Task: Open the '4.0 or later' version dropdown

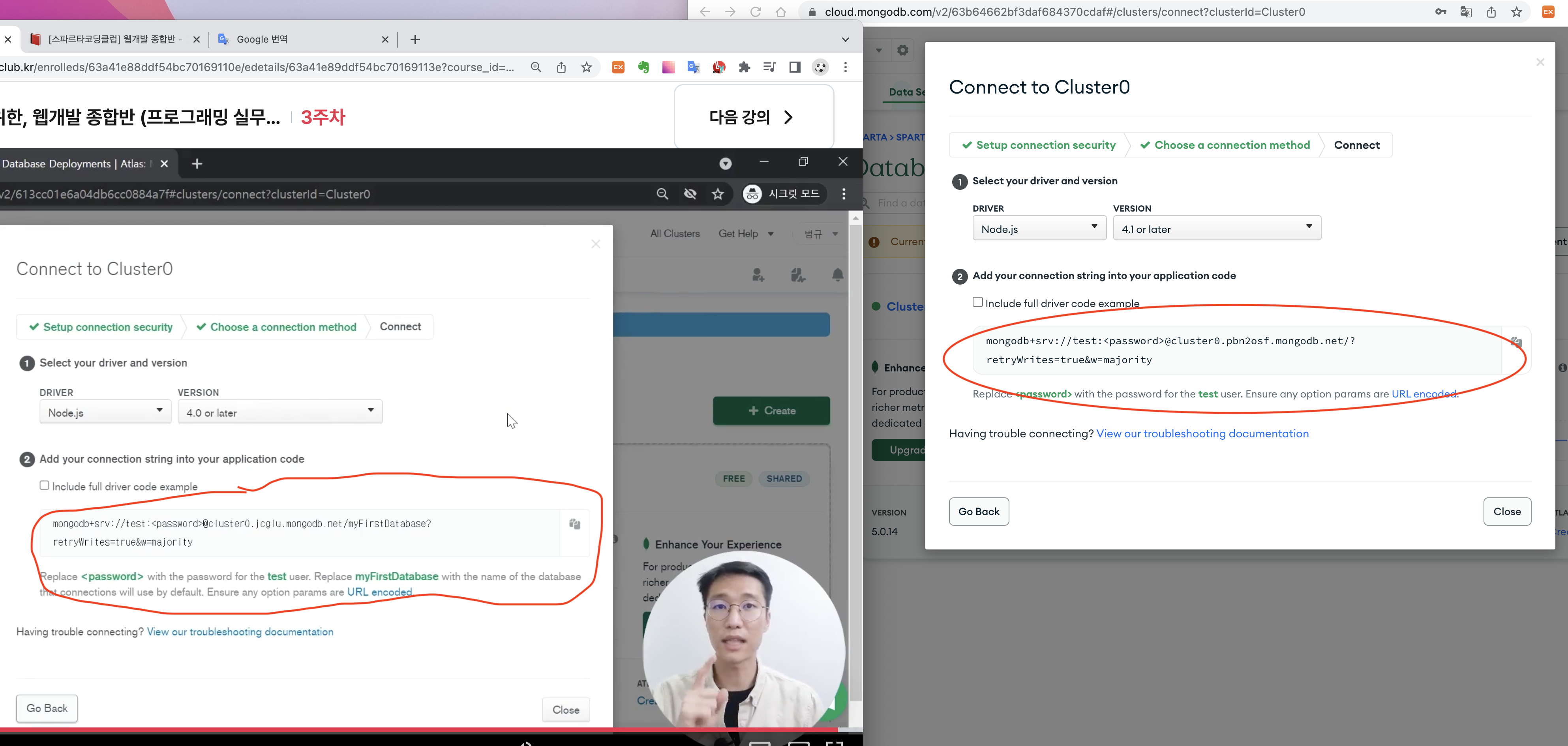Action: click(x=280, y=412)
